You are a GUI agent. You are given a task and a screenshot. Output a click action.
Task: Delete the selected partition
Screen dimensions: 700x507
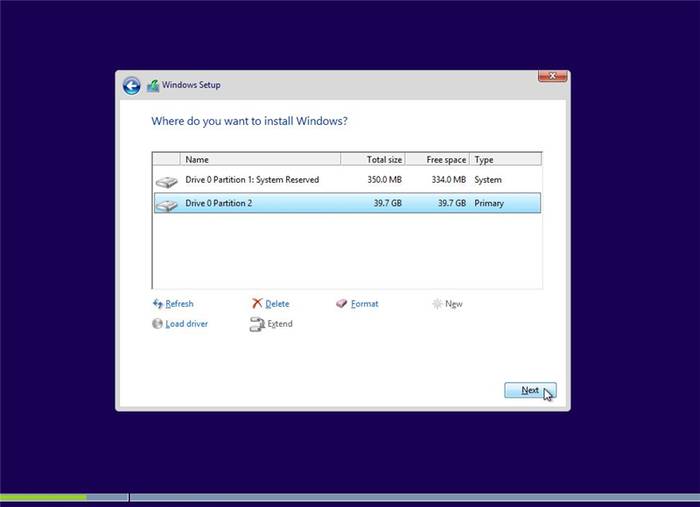[x=277, y=304]
